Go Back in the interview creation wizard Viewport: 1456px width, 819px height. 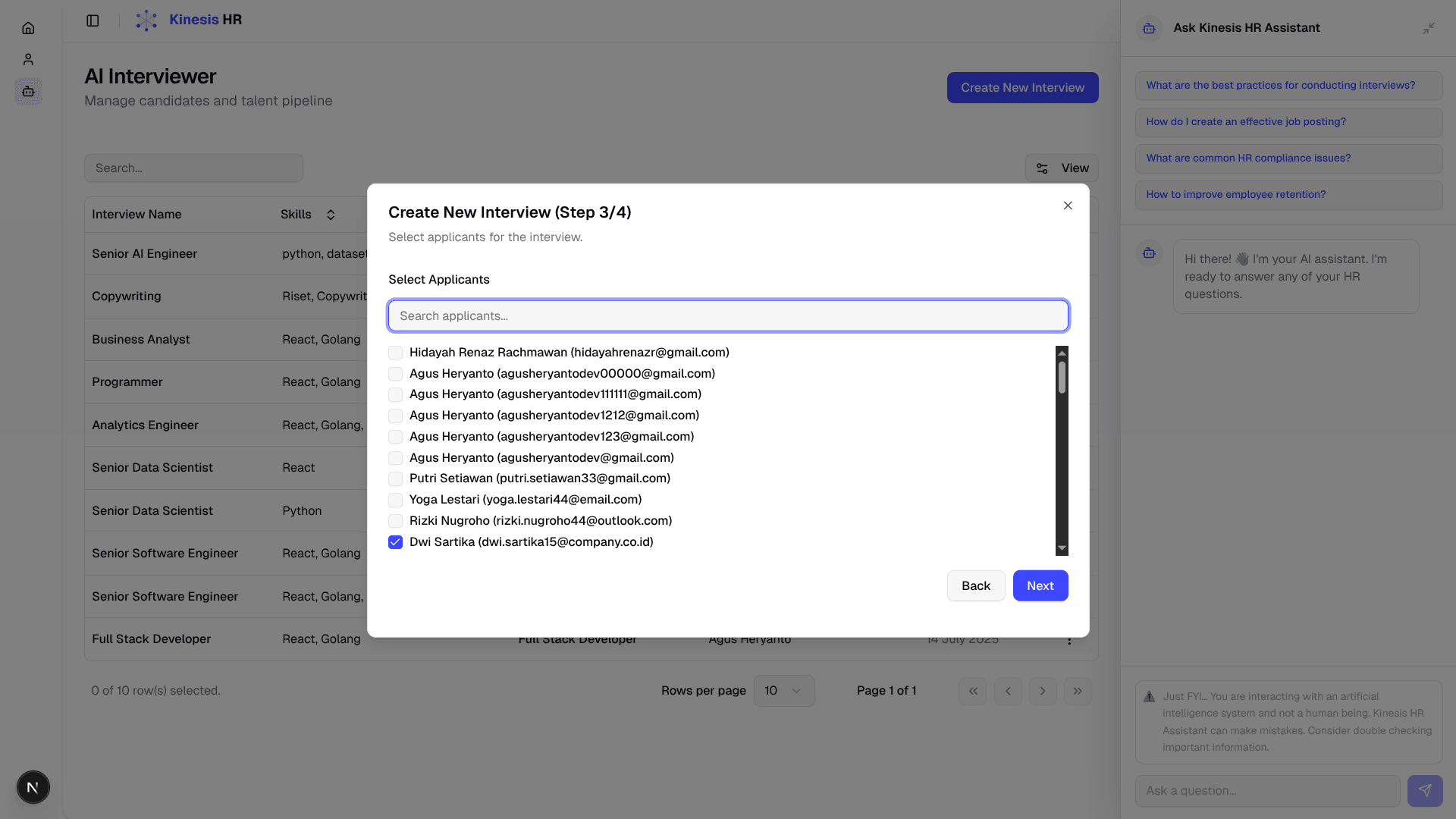click(x=975, y=585)
